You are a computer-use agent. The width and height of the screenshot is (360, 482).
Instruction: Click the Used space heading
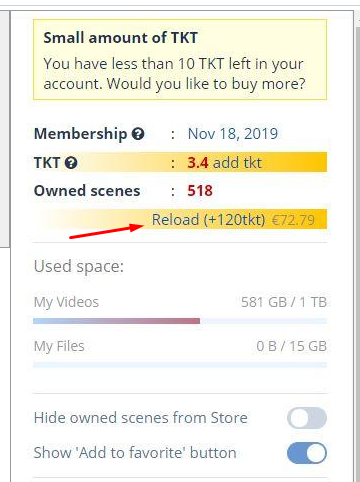tap(79, 266)
